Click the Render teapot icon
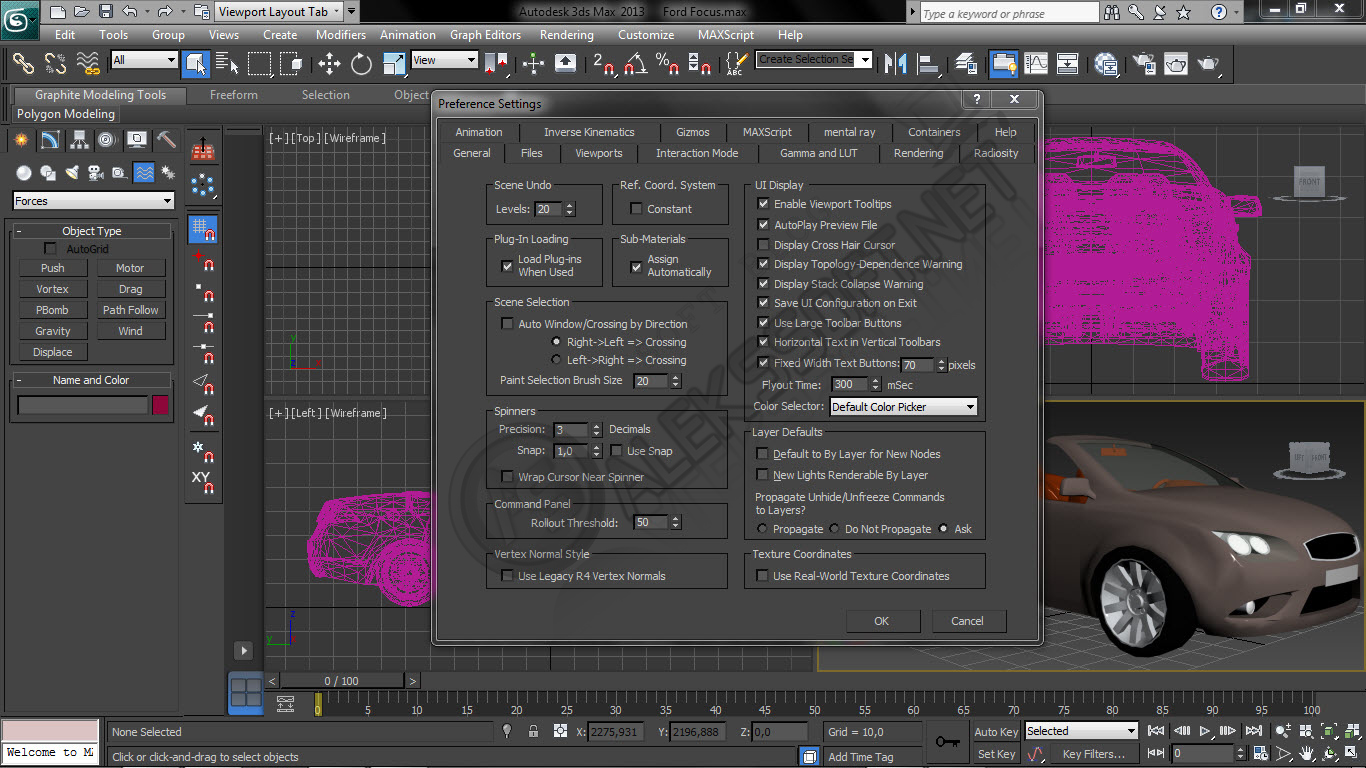1366x768 pixels. (1209, 64)
